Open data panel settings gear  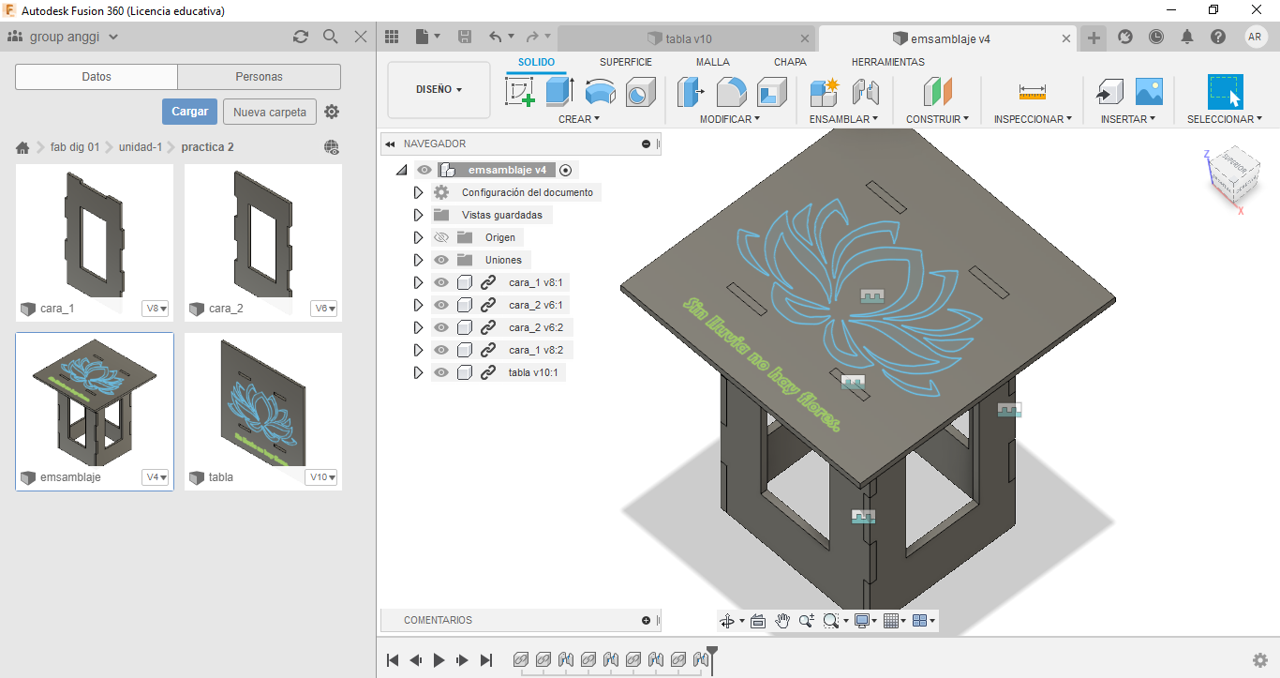tap(332, 112)
